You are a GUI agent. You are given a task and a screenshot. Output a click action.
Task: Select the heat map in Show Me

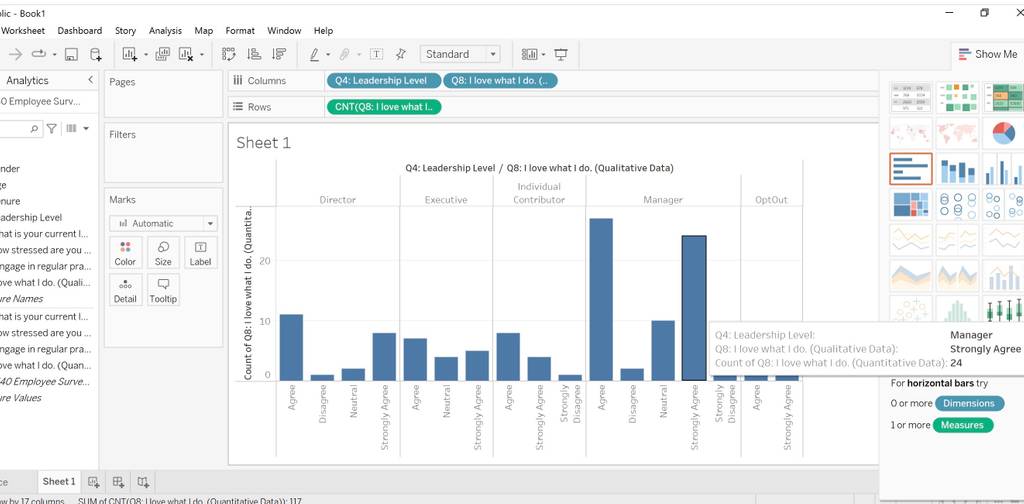point(957,97)
